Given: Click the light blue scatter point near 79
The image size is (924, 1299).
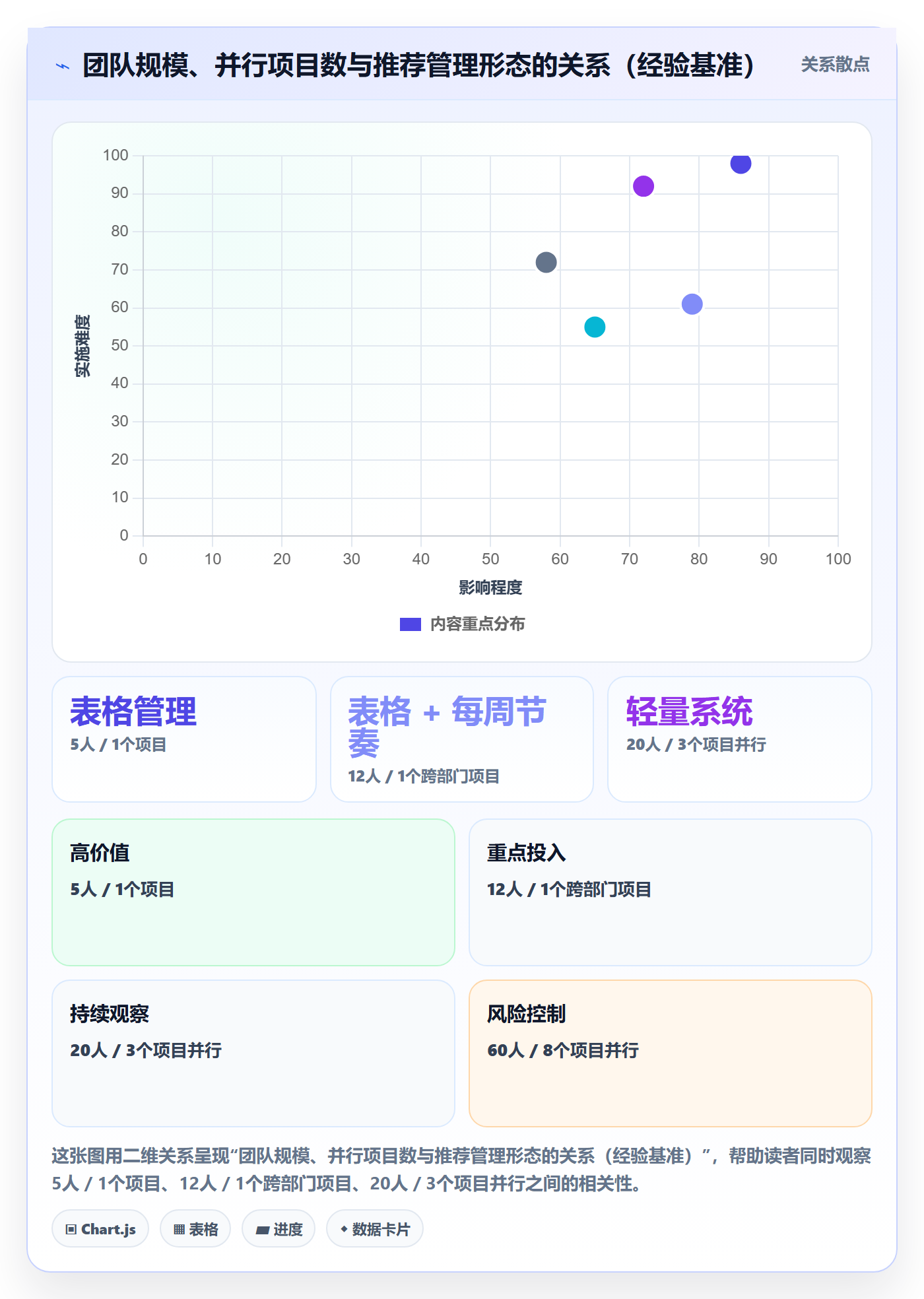Looking at the screenshot, I should 692,304.
